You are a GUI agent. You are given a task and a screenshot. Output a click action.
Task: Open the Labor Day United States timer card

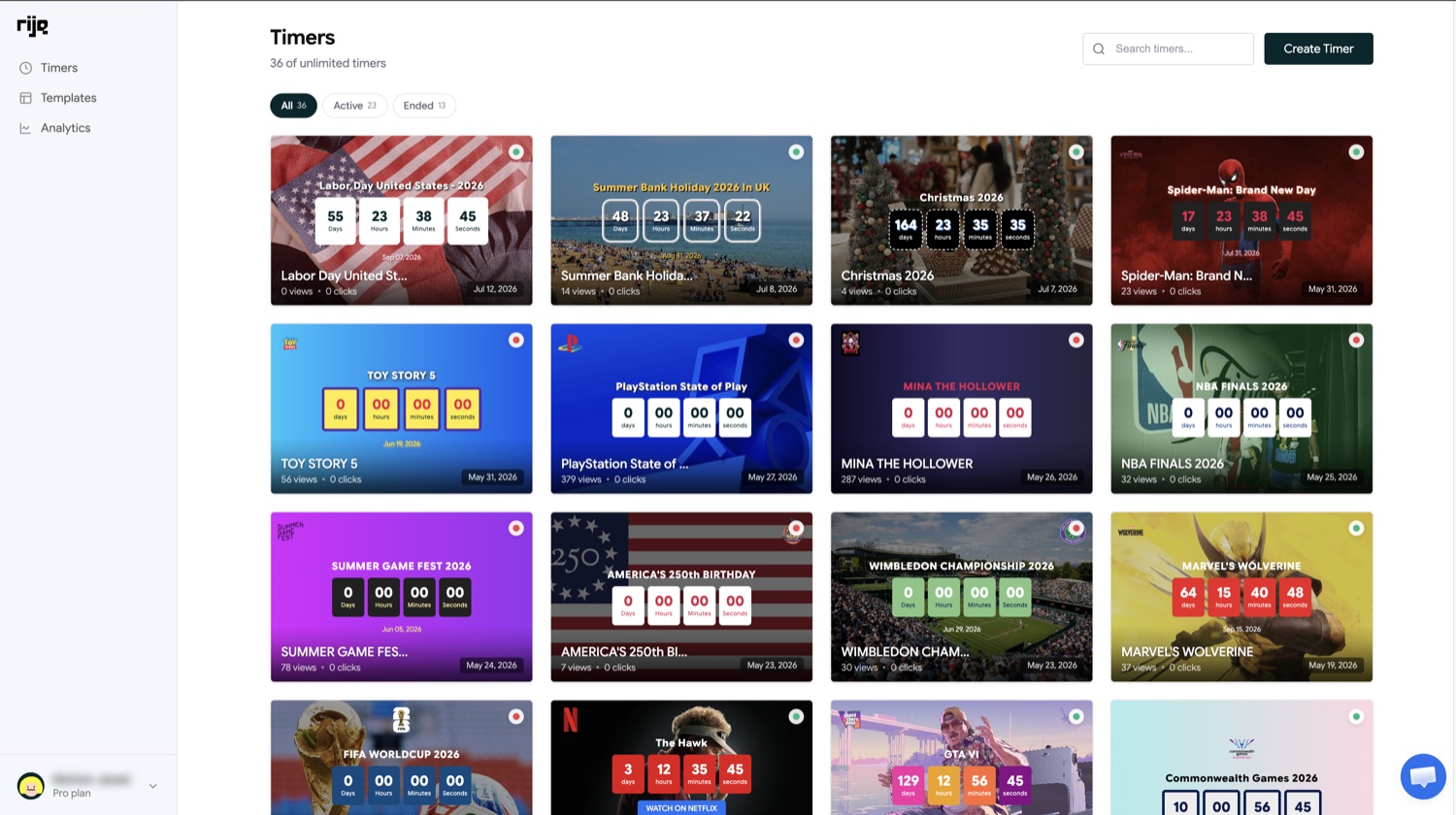401,220
